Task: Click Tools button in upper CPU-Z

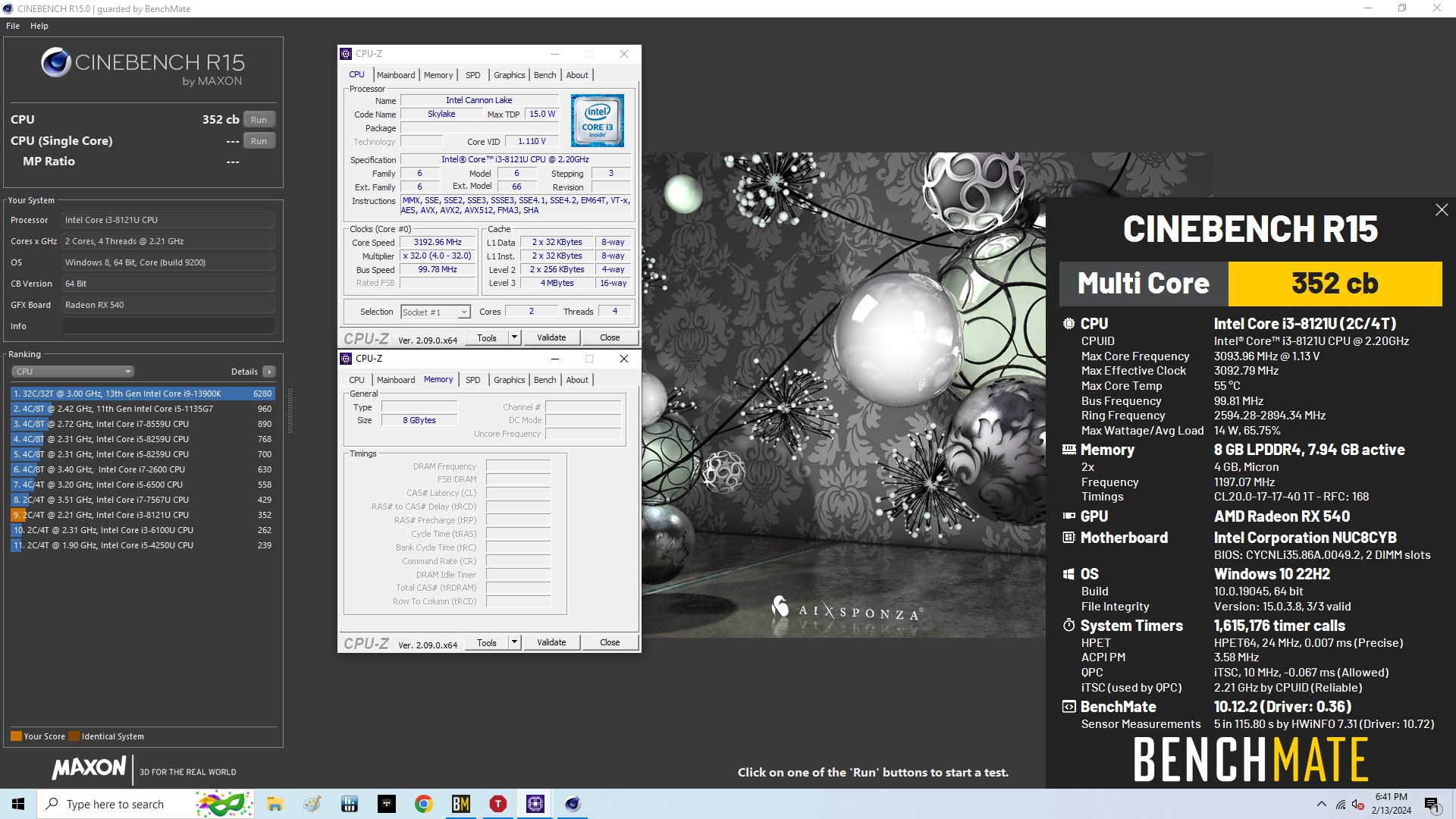Action: (487, 338)
